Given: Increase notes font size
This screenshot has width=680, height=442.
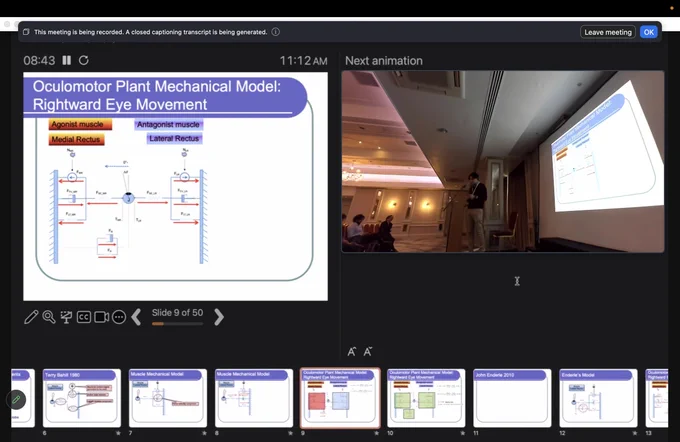Looking at the screenshot, I should tap(352, 351).
